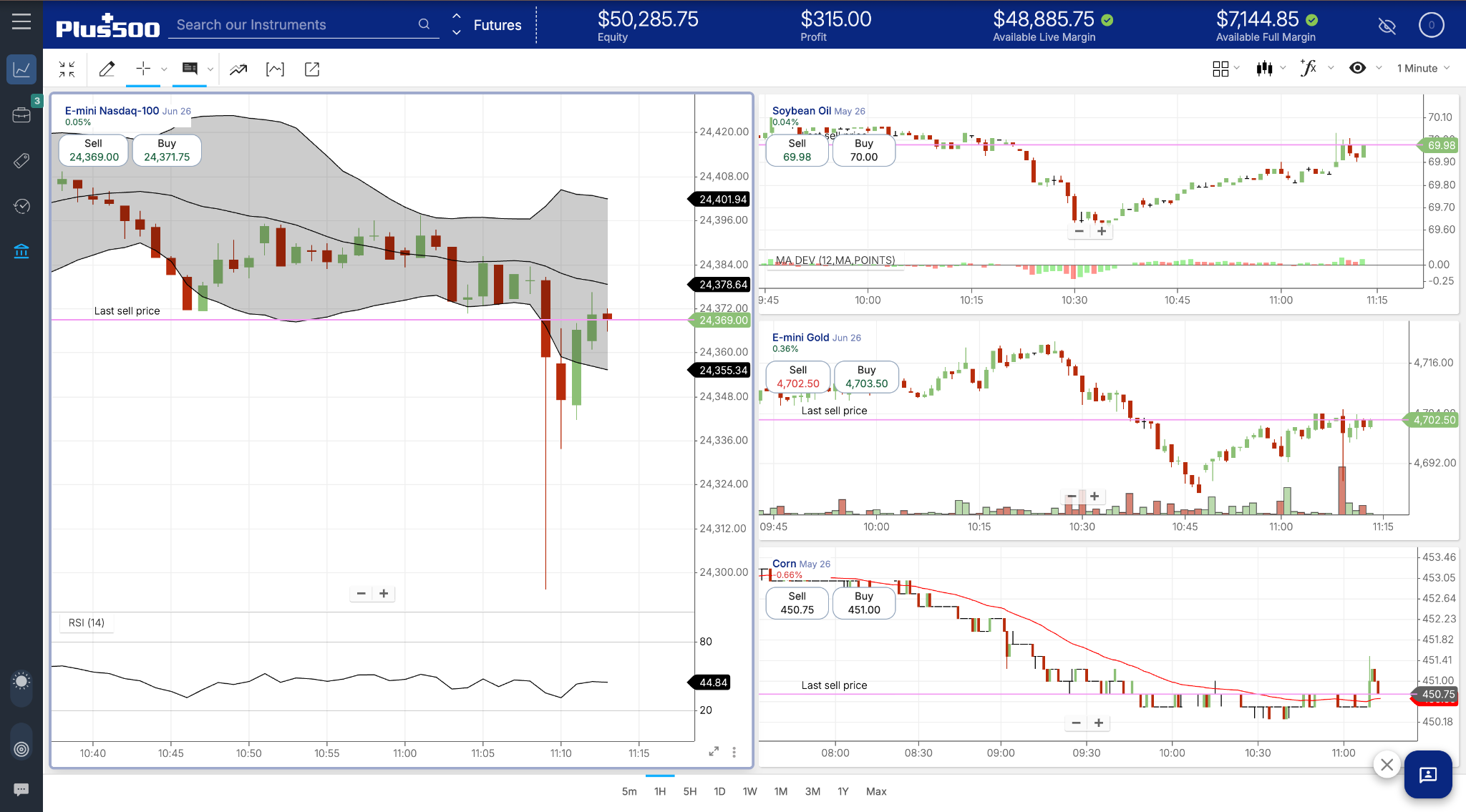1466x812 pixels.
Task: Click the search magnifier icon
Action: [x=424, y=24]
